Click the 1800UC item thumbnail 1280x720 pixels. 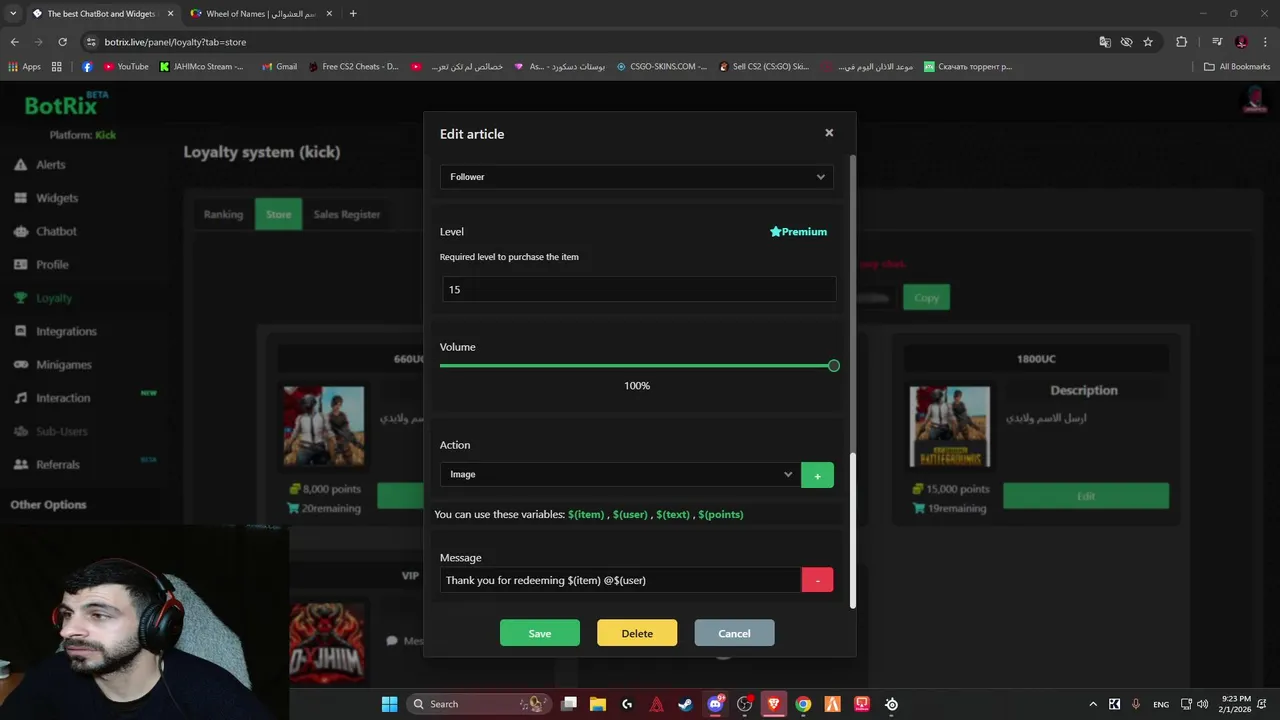[950, 426]
